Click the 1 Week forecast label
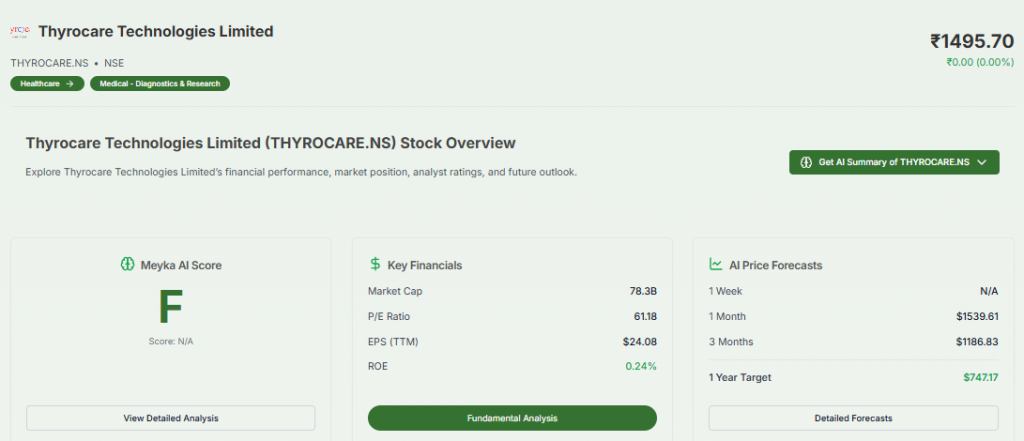 726,291
